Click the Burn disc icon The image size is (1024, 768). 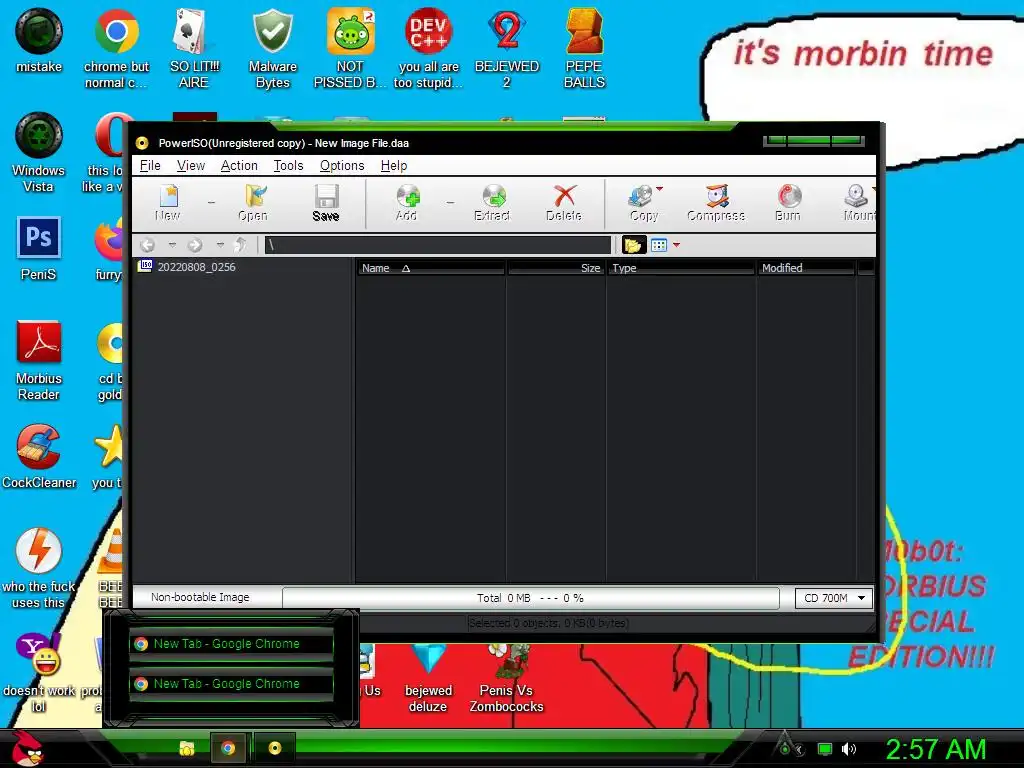[788, 203]
